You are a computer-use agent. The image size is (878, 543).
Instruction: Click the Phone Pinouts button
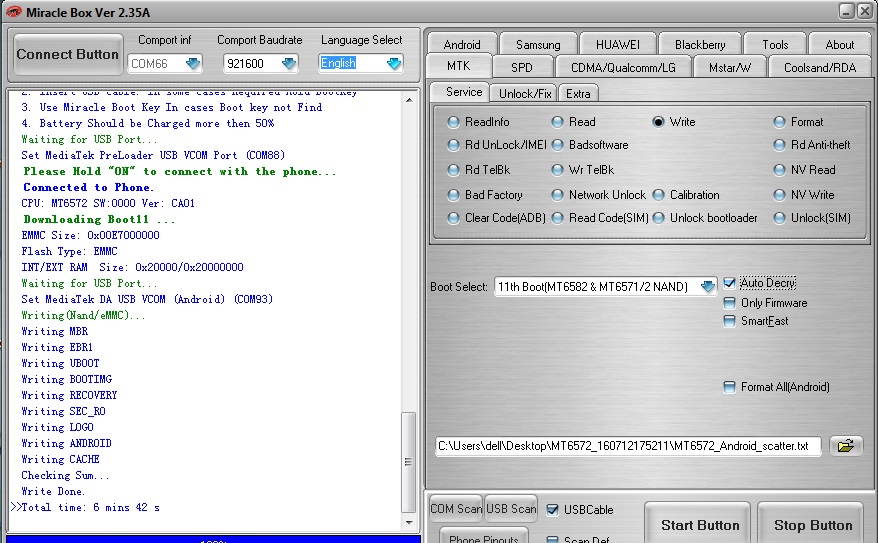pyautogui.click(x=484, y=536)
